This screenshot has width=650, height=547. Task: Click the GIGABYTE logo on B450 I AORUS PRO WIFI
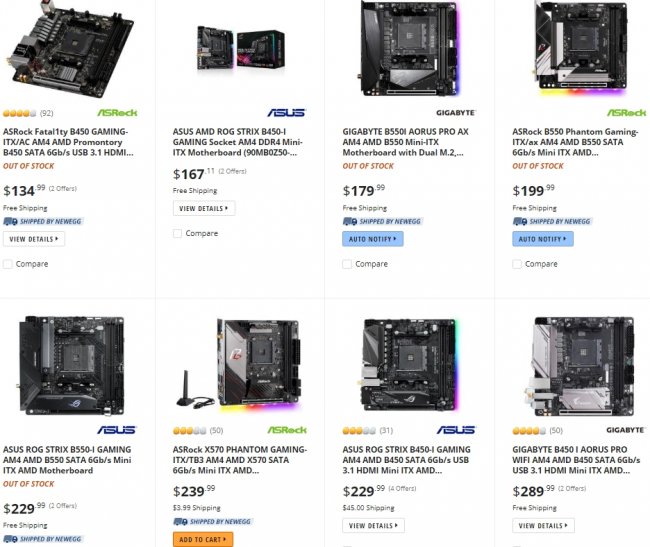(x=626, y=430)
